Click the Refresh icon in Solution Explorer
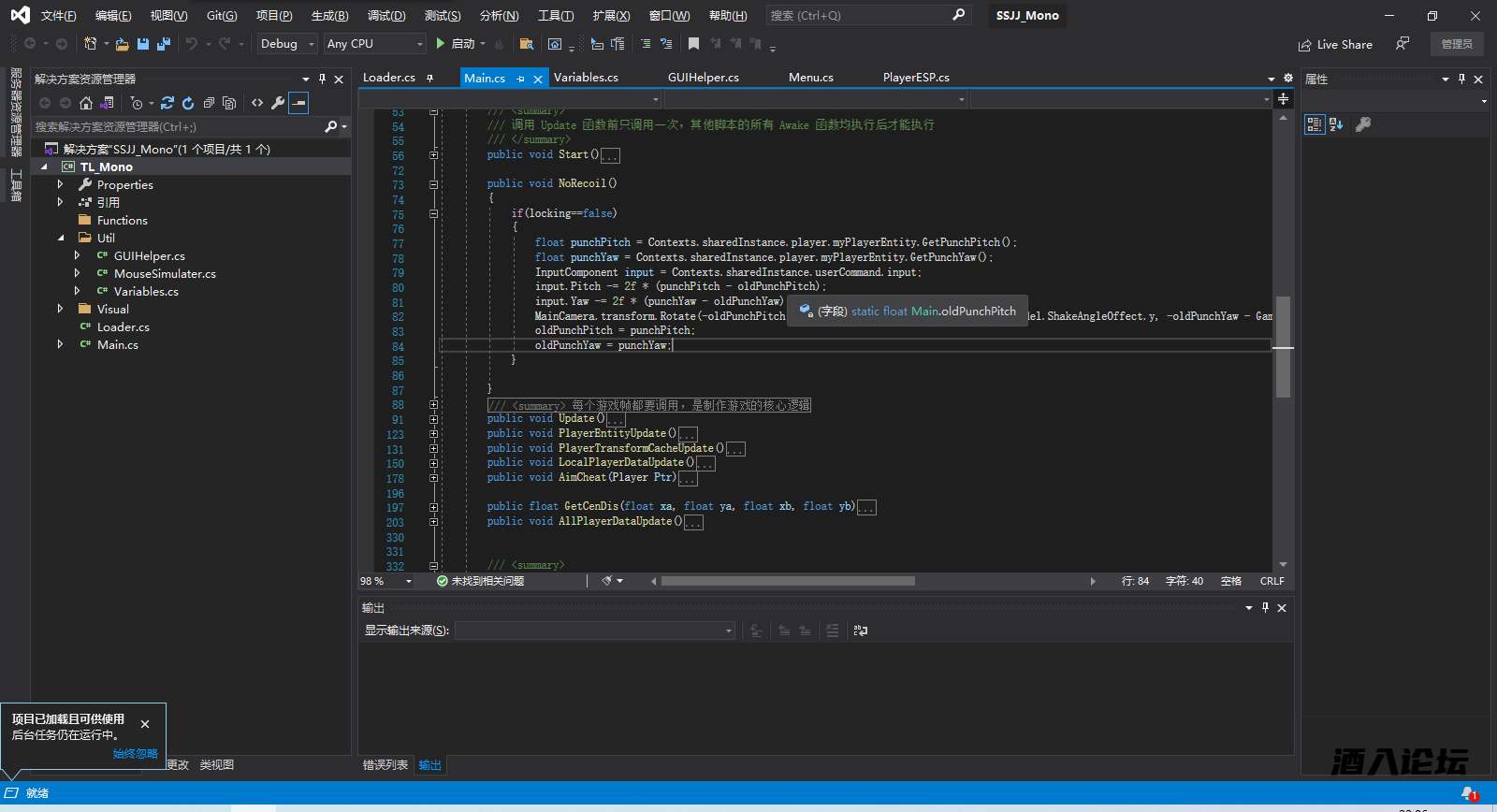Screen dimensions: 1497x812 coord(188,103)
